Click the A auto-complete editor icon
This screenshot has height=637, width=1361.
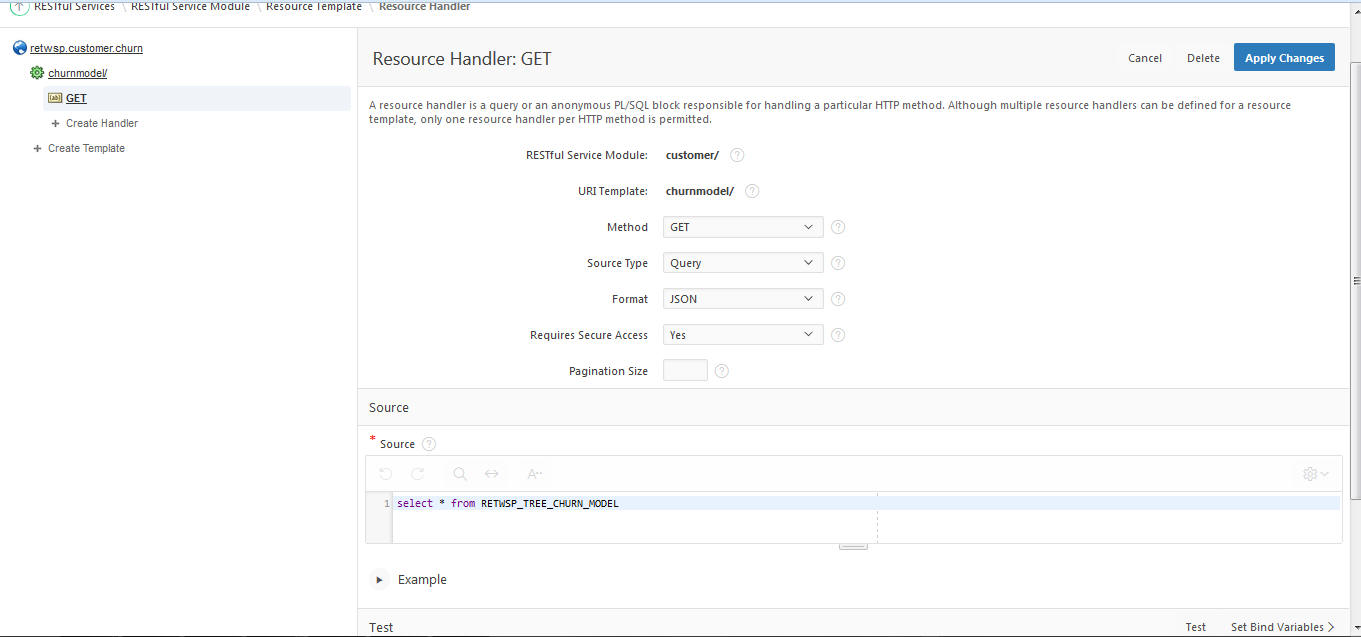[x=534, y=474]
